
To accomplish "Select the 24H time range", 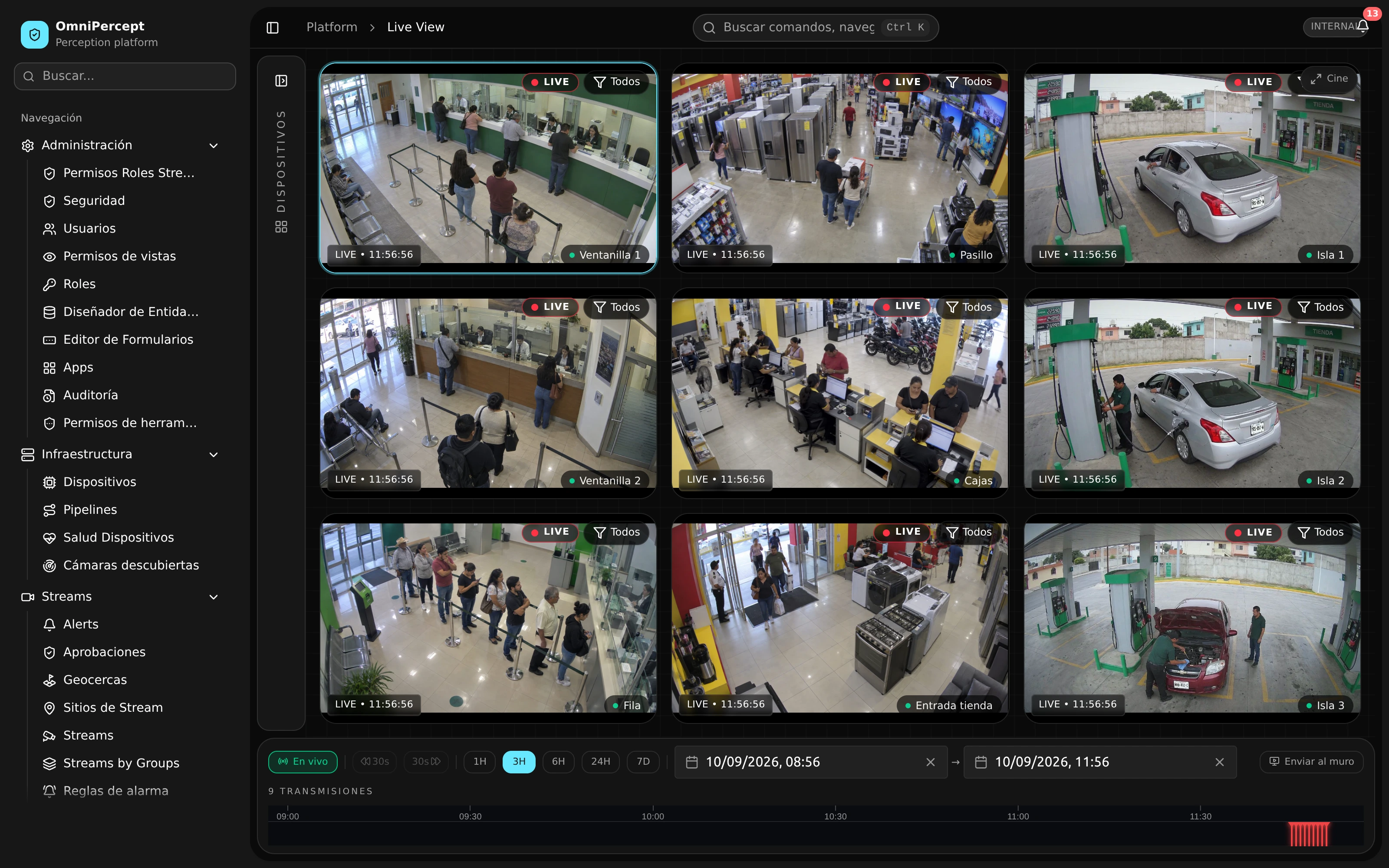I will pos(600,762).
